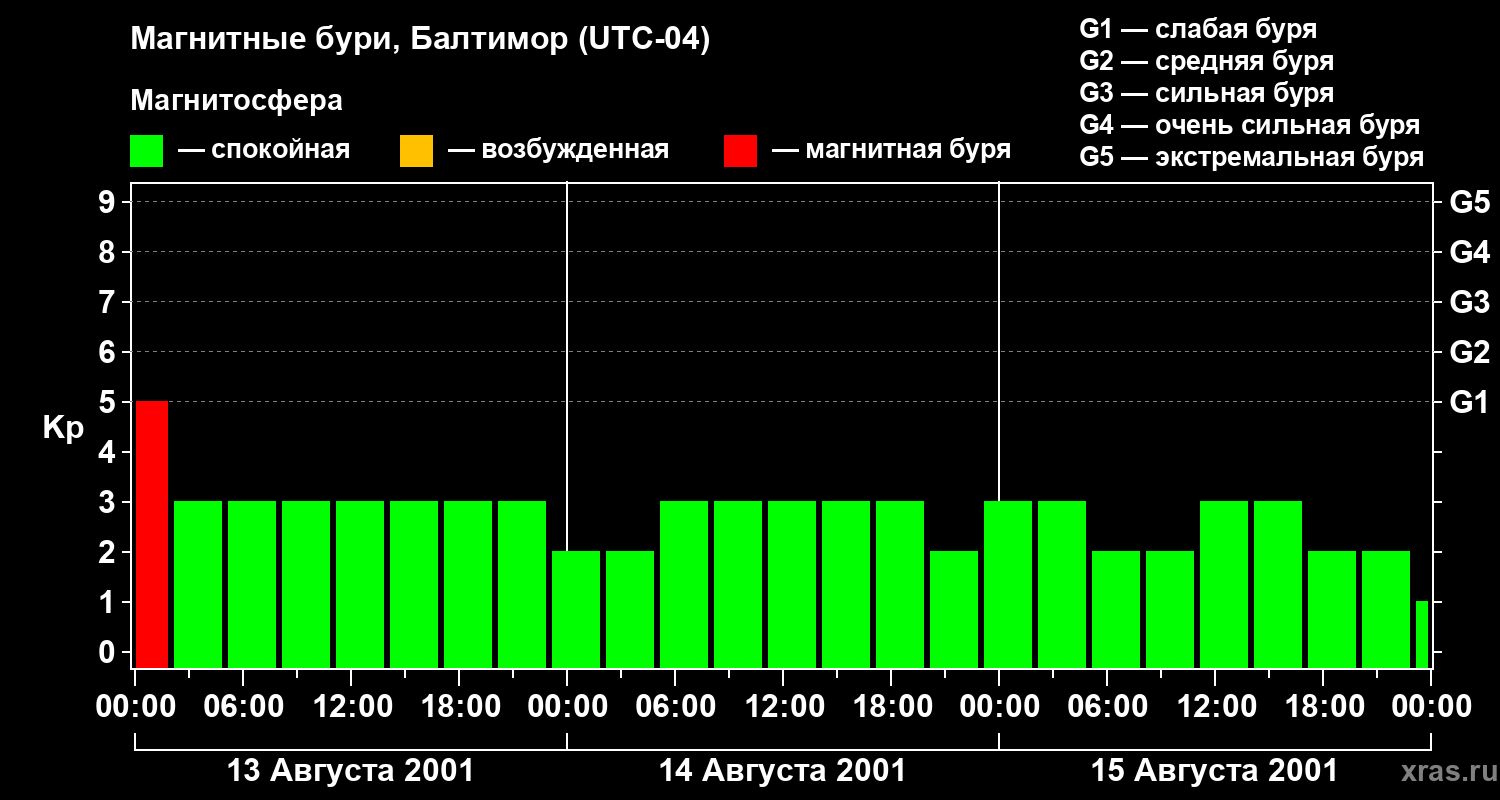
Task: Click the 'G4 — очень сильная буря' line
Action: (1250, 125)
